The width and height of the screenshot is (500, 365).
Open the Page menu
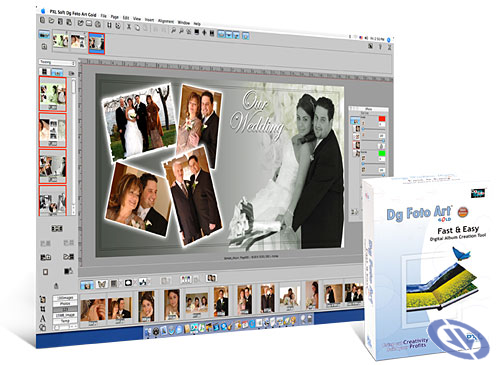point(115,17)
